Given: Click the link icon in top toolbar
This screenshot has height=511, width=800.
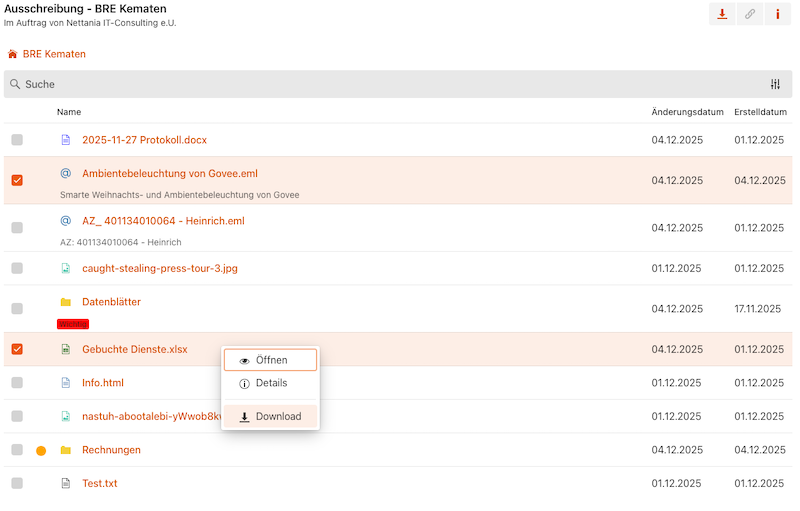Looking at the screenshot, I should point(750,14).
